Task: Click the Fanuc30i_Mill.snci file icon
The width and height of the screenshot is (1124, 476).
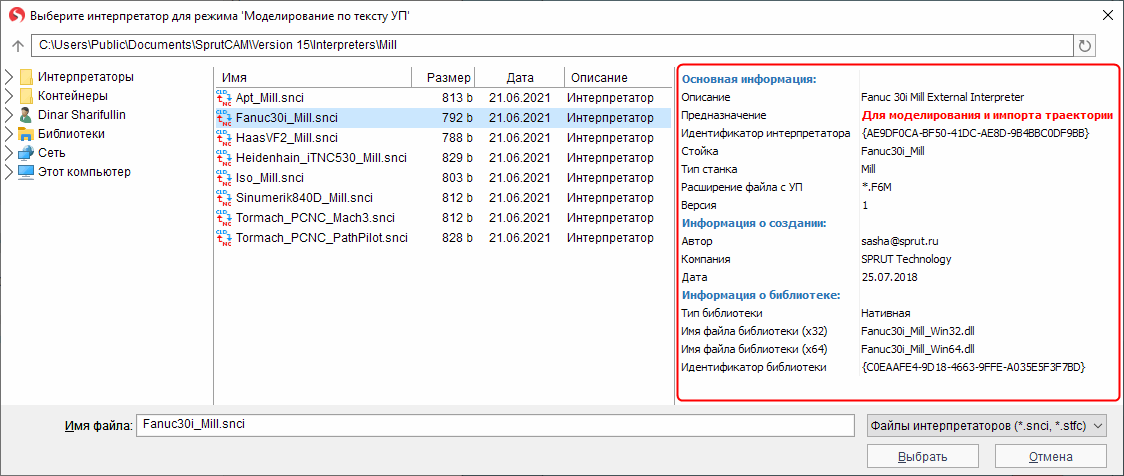Action: [x=224, y=118]
